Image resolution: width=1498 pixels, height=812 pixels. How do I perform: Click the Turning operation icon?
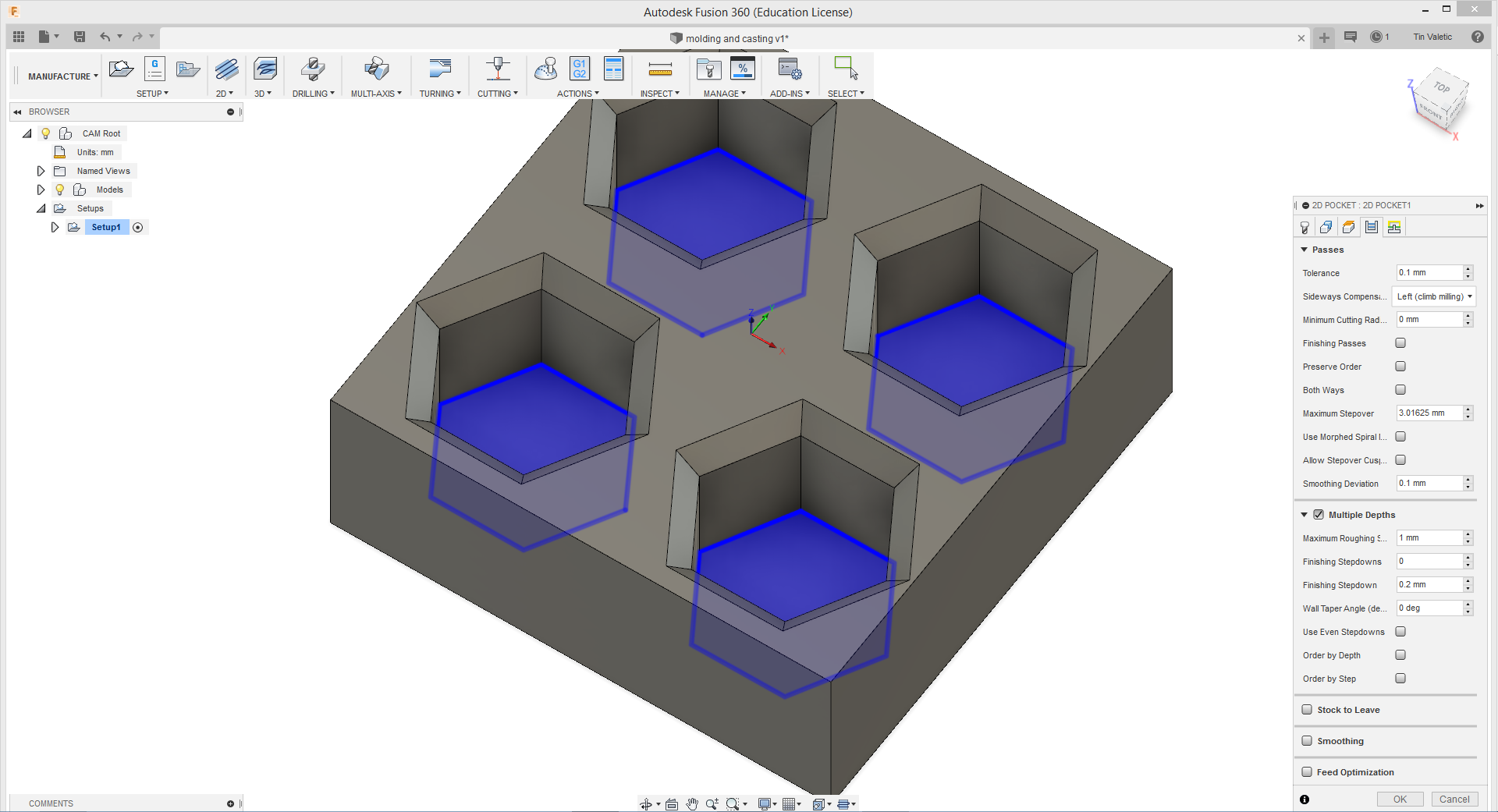440,69
